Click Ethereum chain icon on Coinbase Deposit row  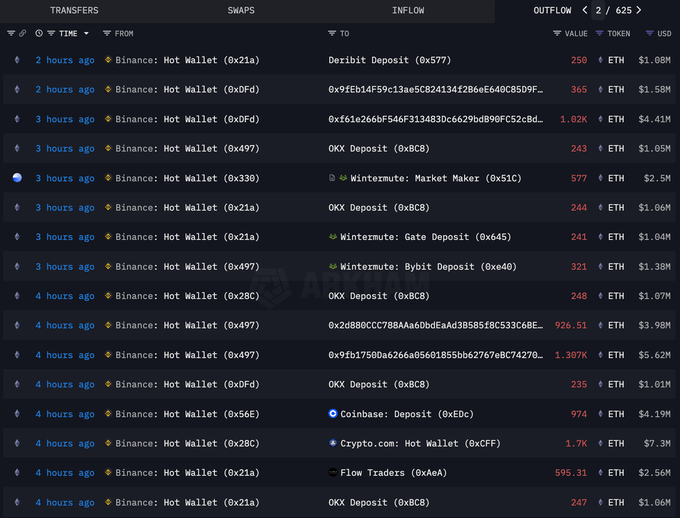pos(17,413)
